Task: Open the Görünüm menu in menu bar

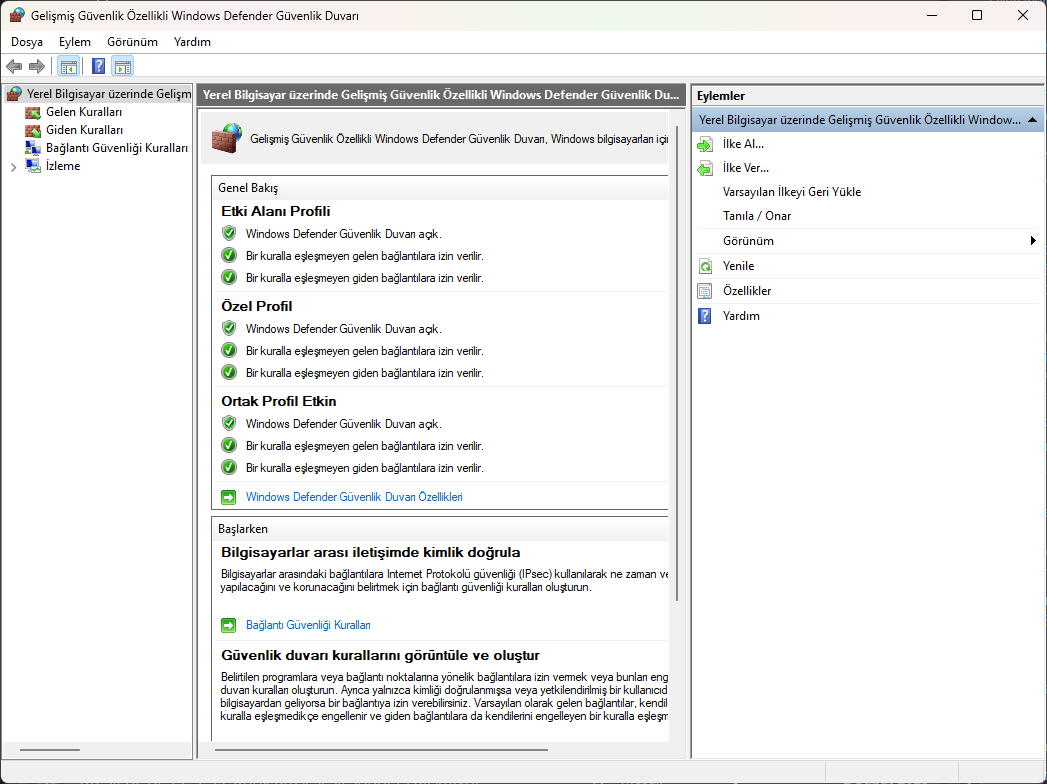Action: click(132, 42)
